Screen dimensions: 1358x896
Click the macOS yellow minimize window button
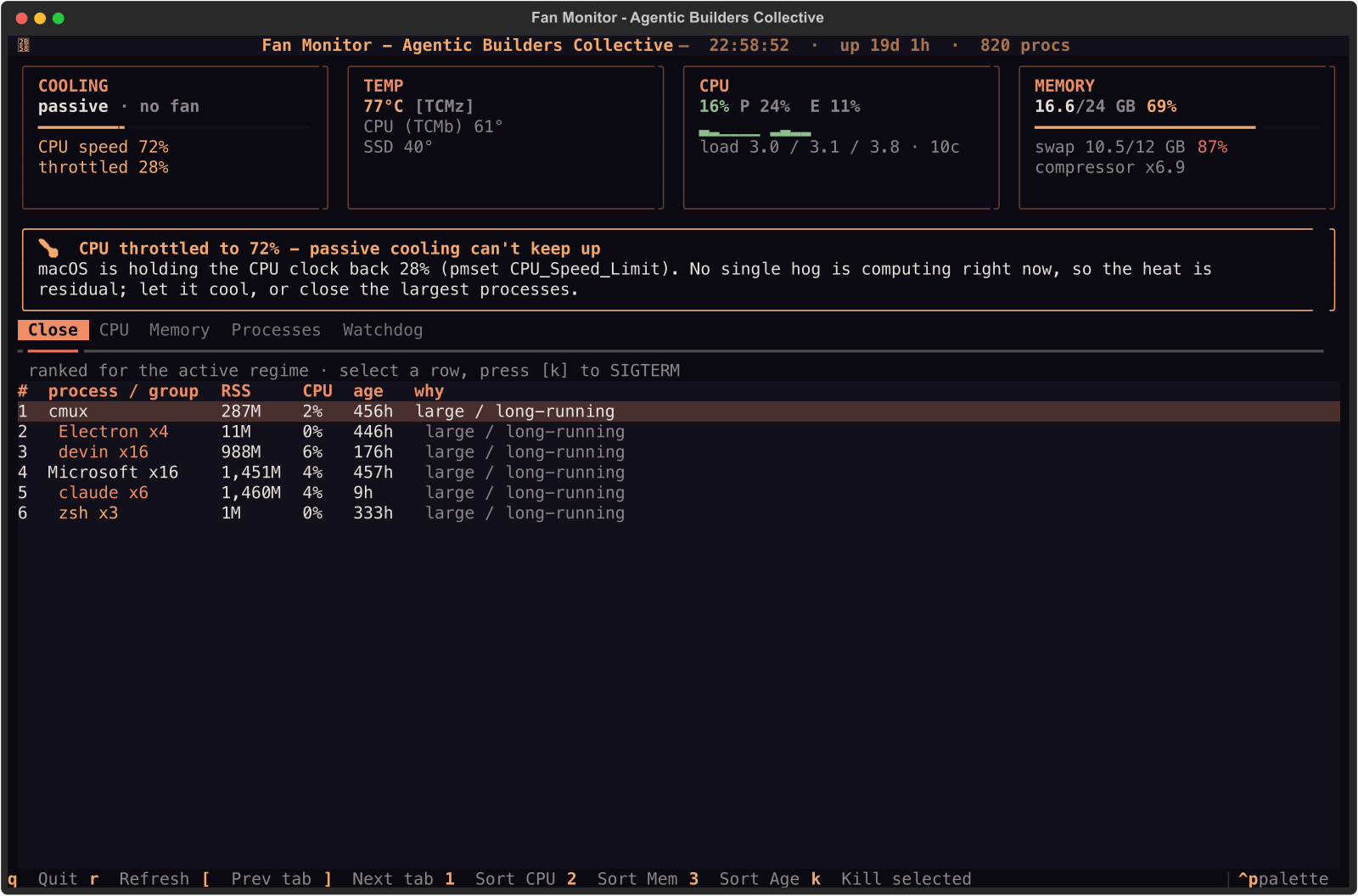tap(40, 18)
